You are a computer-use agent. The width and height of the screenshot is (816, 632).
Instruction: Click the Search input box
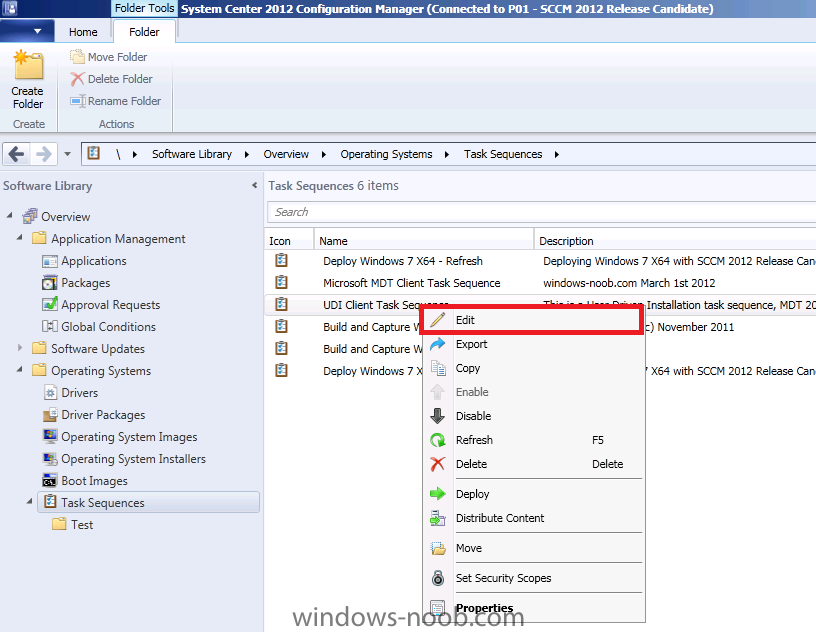tap(541, 212)
